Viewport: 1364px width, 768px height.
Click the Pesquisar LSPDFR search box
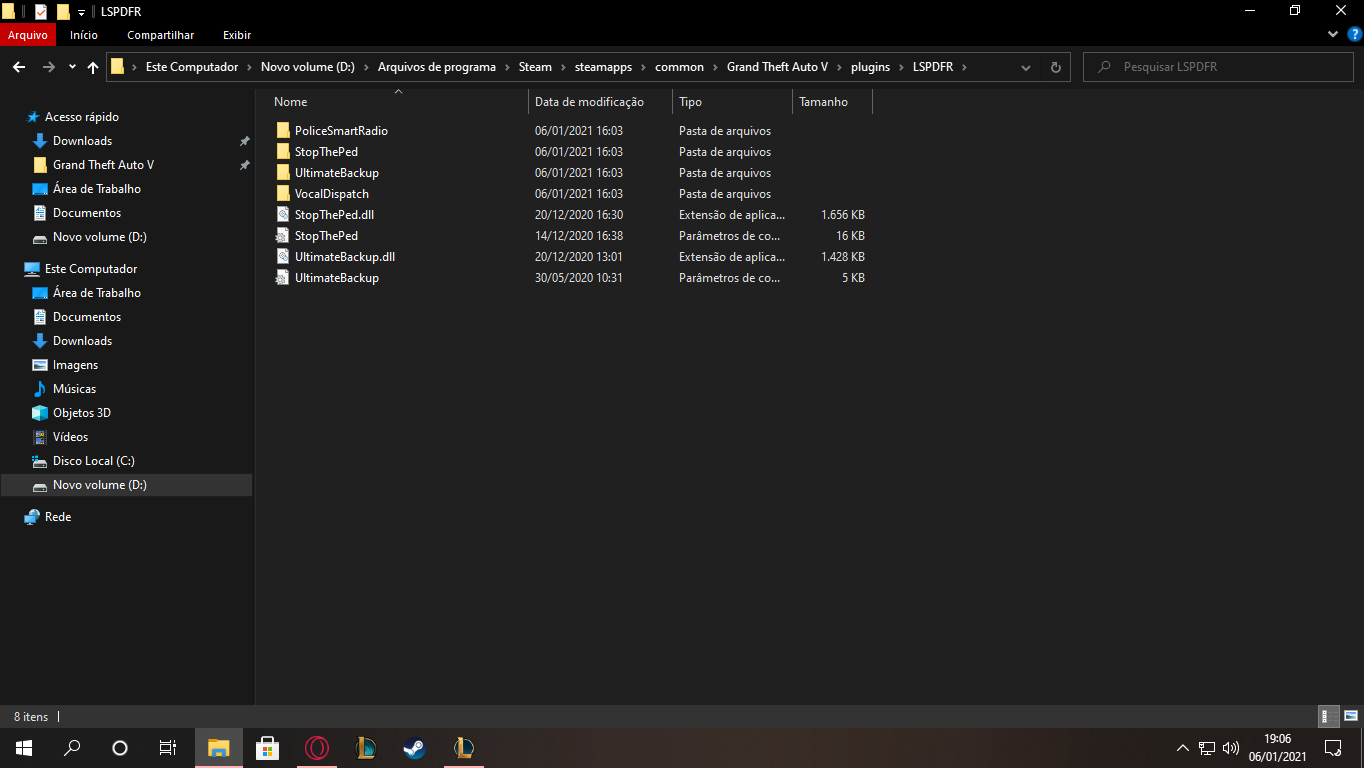click(1218, 67)
